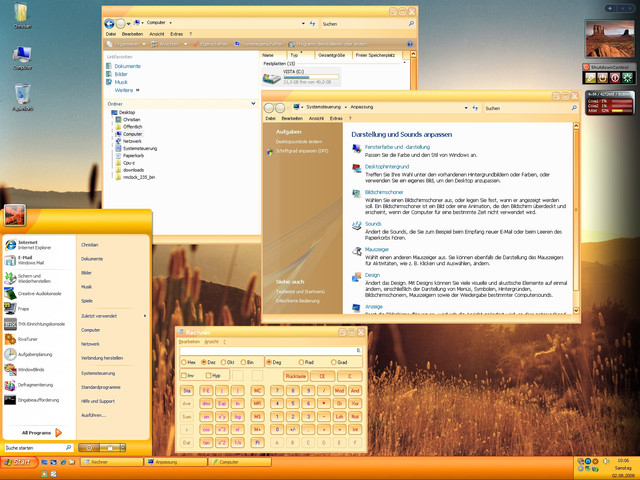The width and height of the screenshot is (640, 480).
Task: Open shutdown options arrow in start menu
Action: (123, 448)
